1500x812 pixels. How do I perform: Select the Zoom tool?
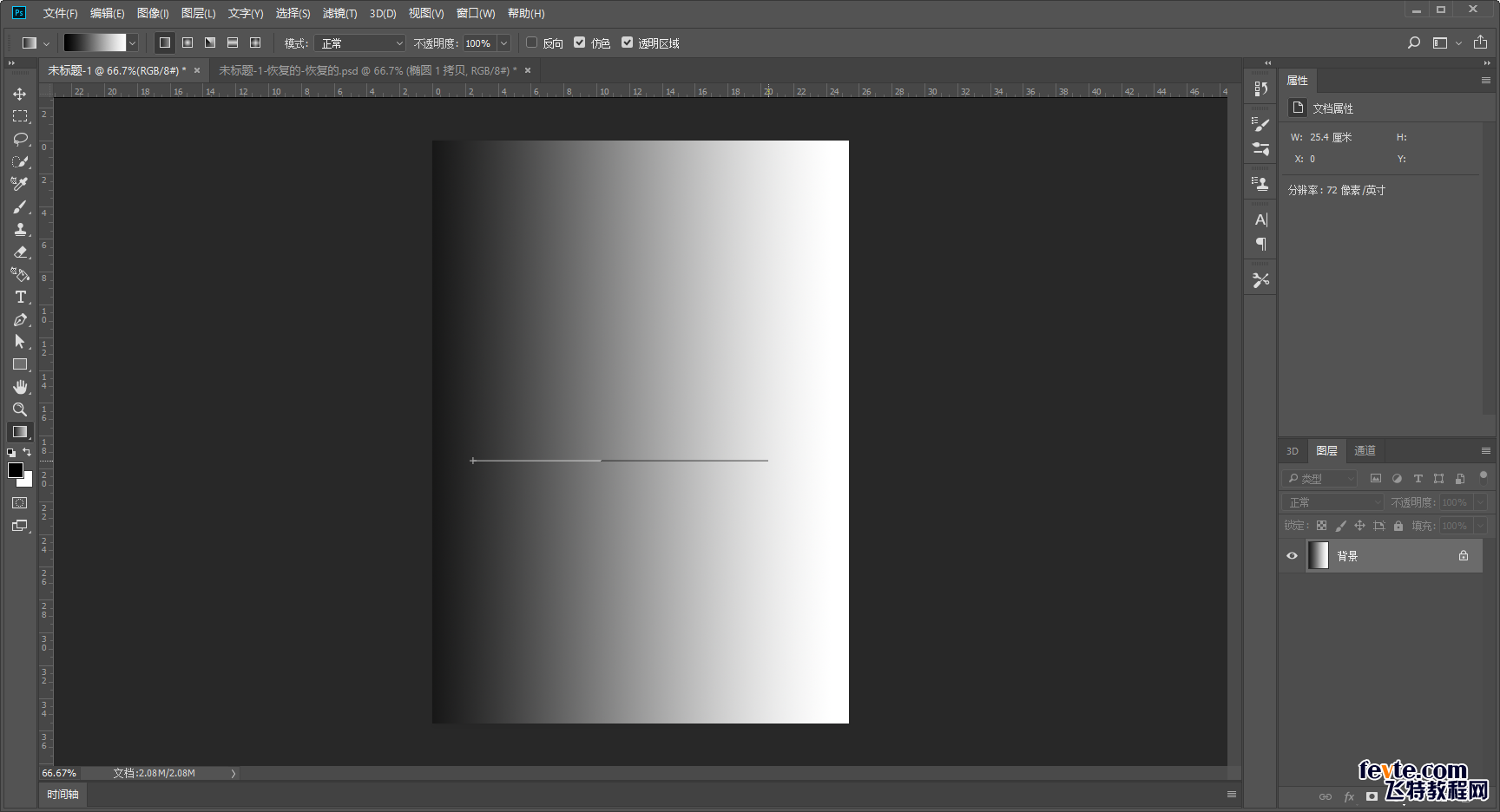20,409
